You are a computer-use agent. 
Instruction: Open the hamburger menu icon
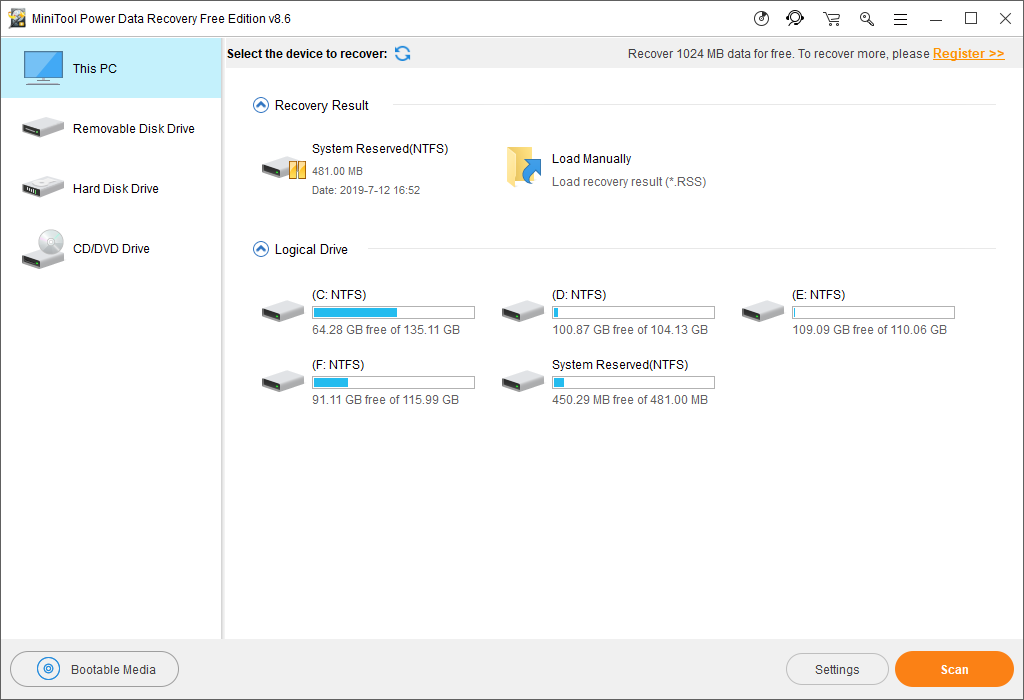(901, 20)
